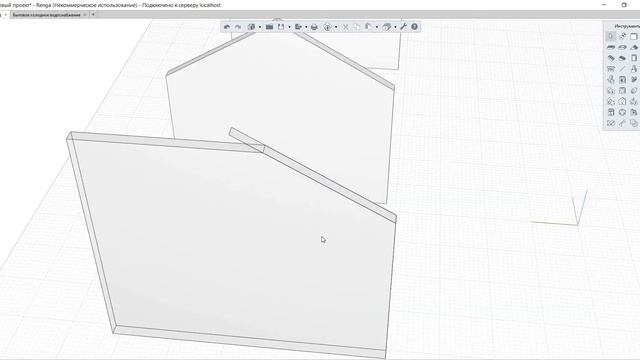Screen dimensions: 640x360
Task: Open the 3D view globe icon
Action: pyautogui.click(x=251, y=27)
